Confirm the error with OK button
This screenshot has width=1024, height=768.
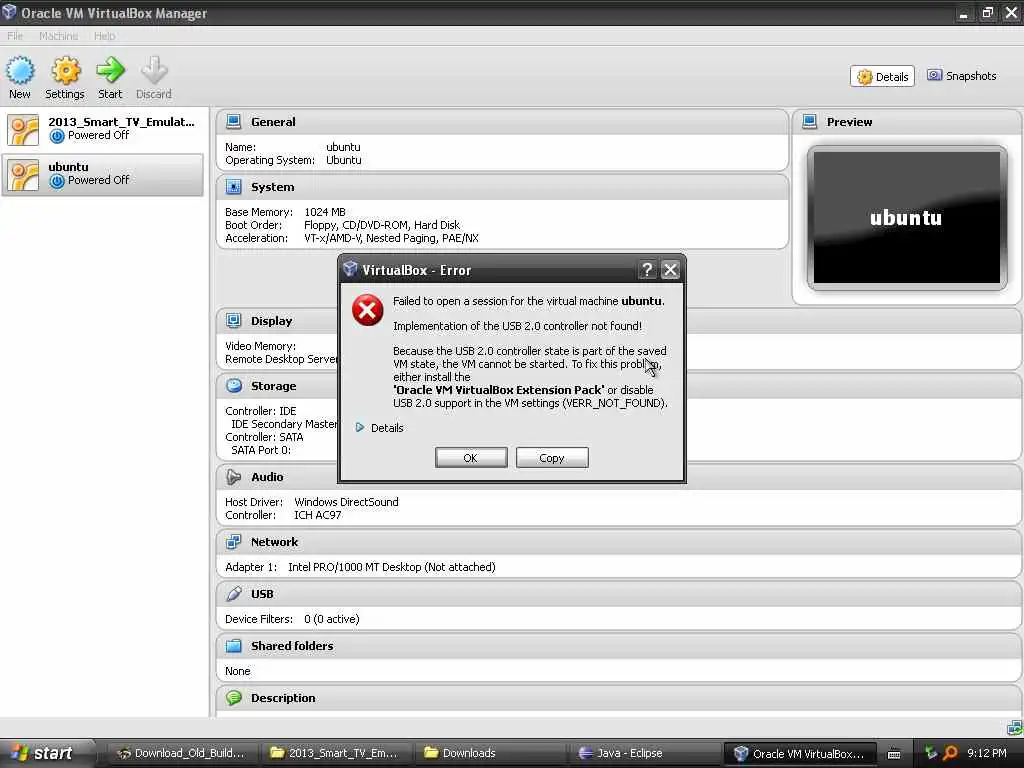(471, 458)
